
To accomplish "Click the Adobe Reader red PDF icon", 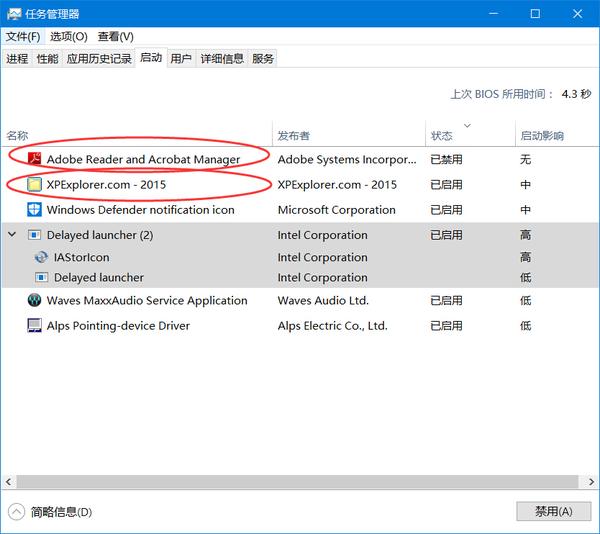I will [34, 158].
